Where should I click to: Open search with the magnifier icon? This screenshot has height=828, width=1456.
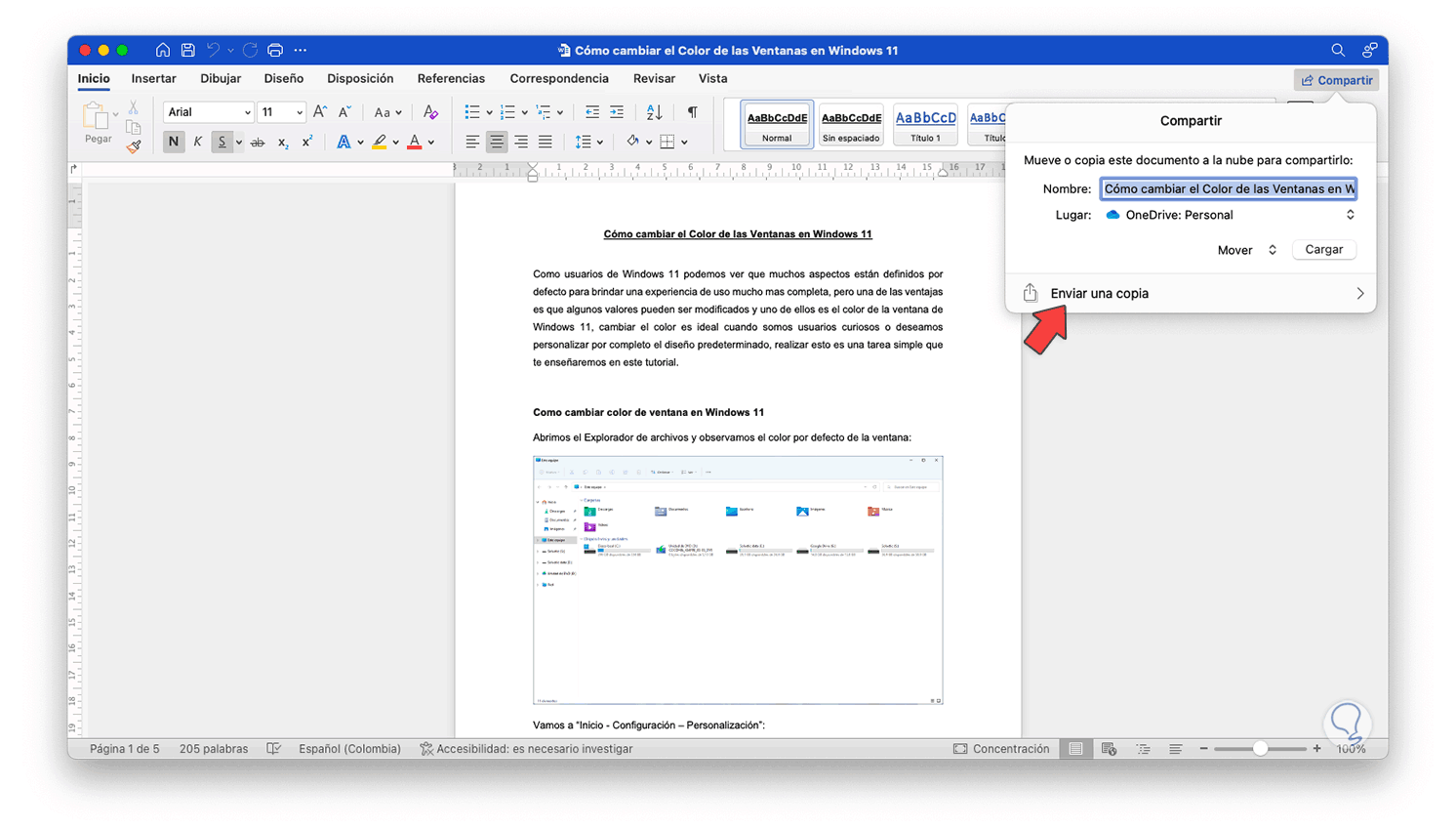click(1338, 50)
